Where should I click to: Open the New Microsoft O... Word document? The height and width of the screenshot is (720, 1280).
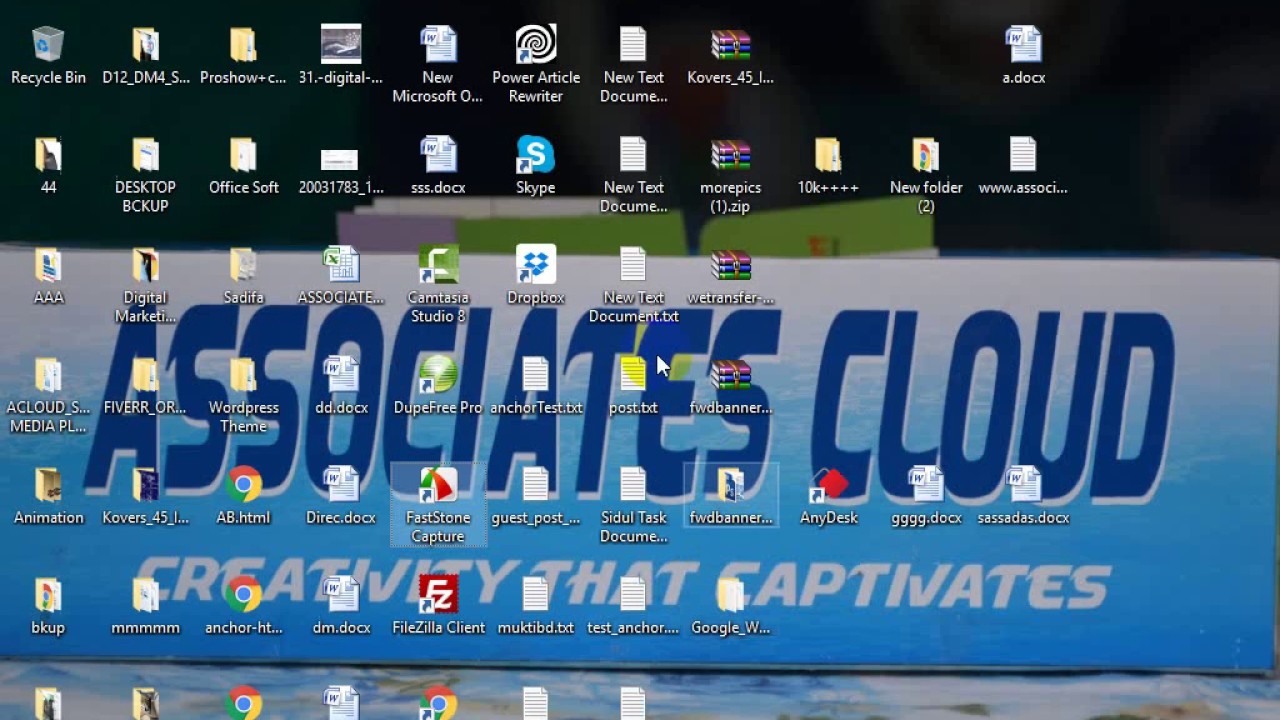tap(438, 66)
